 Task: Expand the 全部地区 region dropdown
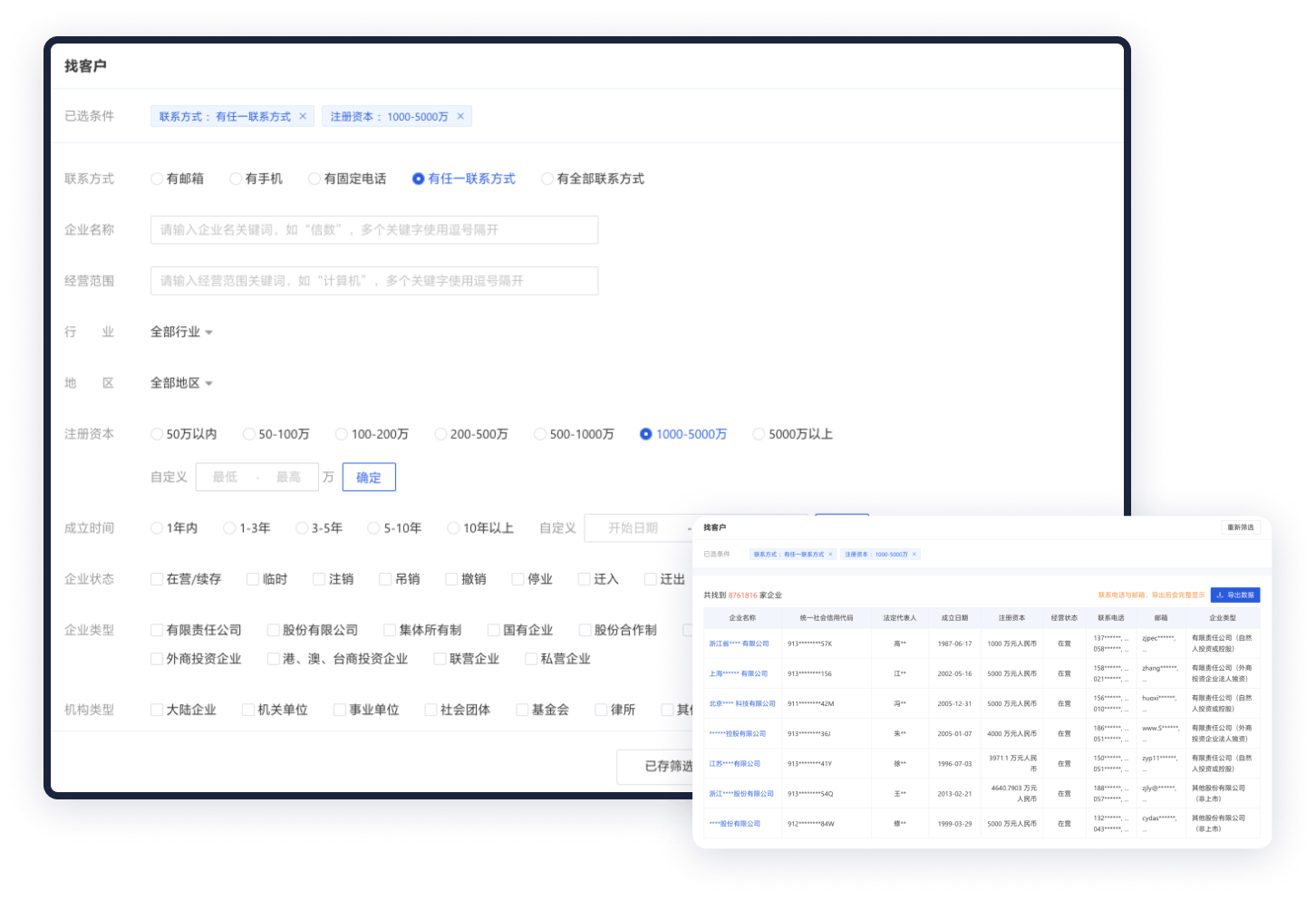tap(181, 382)
